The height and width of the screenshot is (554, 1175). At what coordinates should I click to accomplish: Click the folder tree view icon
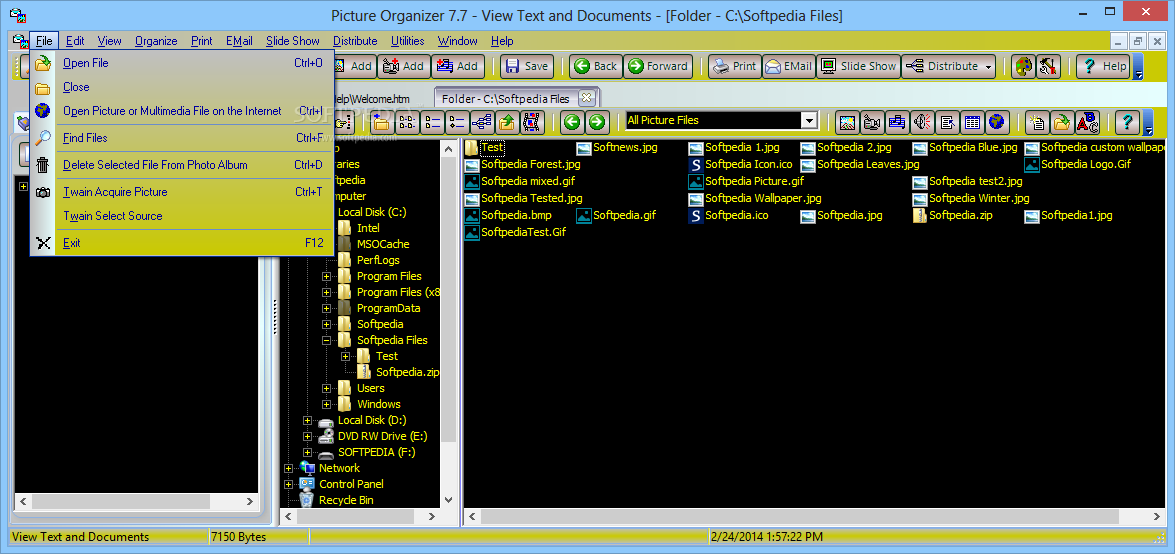coord(481,121)
